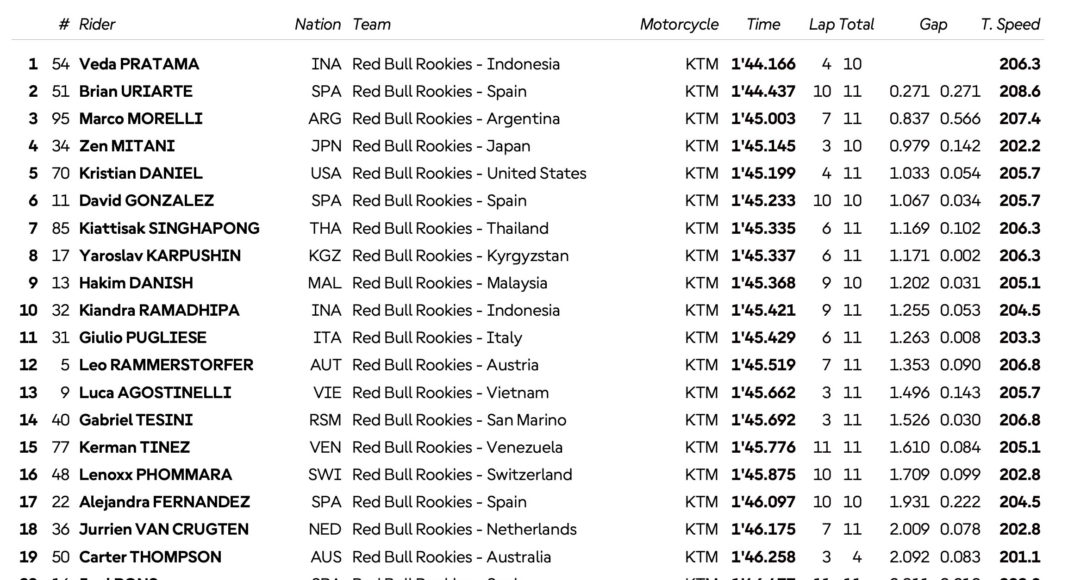
Task: Click the Time column header
Action: [x=763, y=24]
